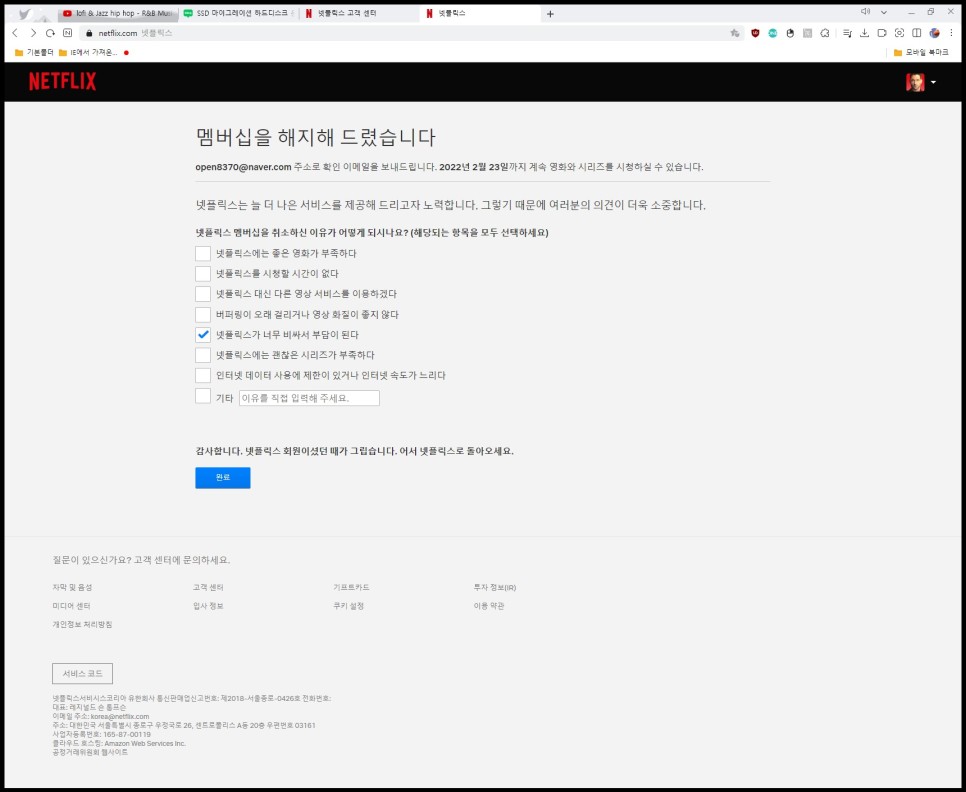Open the teal round extension icon

click(x=773, y=33)
